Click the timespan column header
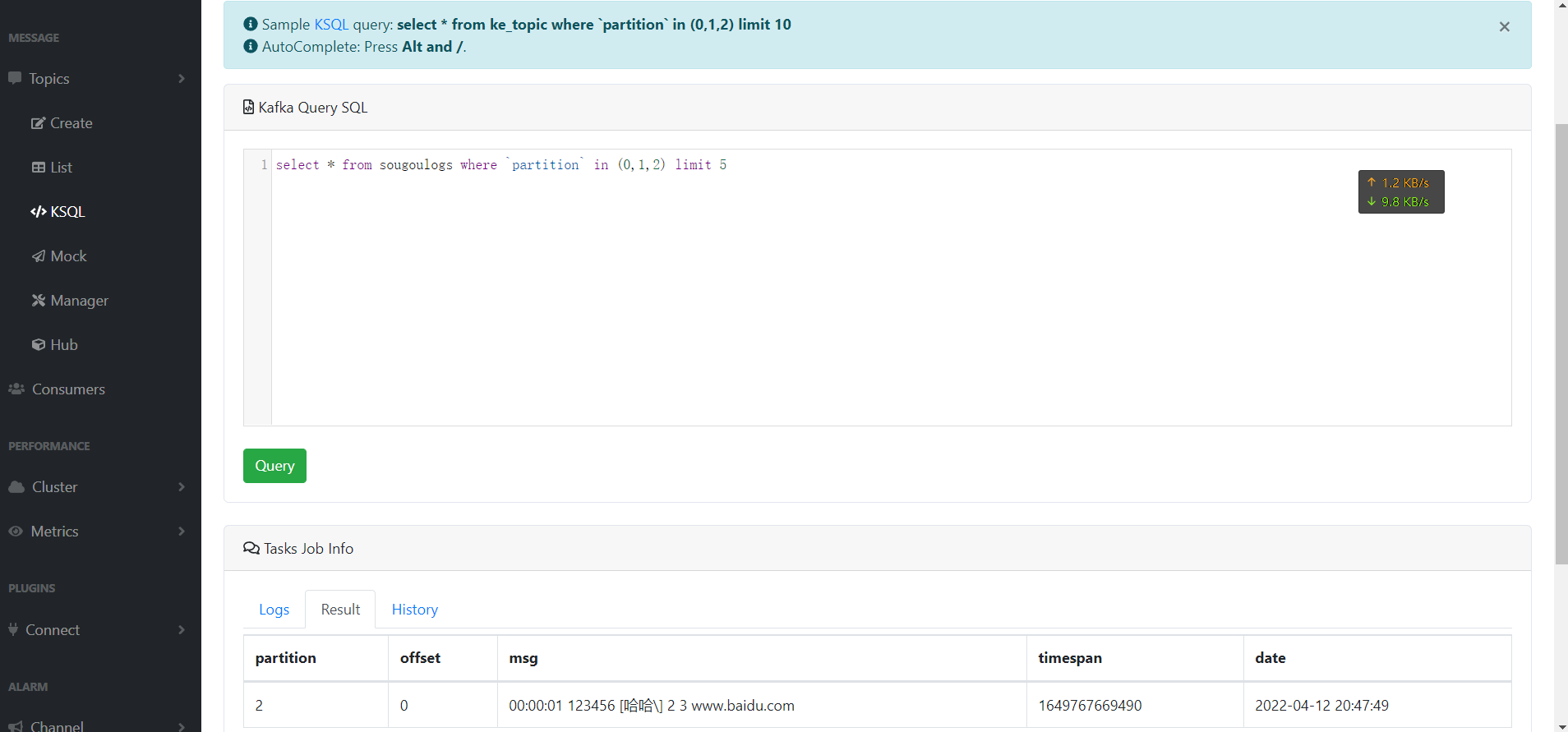Screen dimensions: 1568x732 [1135, 658]
